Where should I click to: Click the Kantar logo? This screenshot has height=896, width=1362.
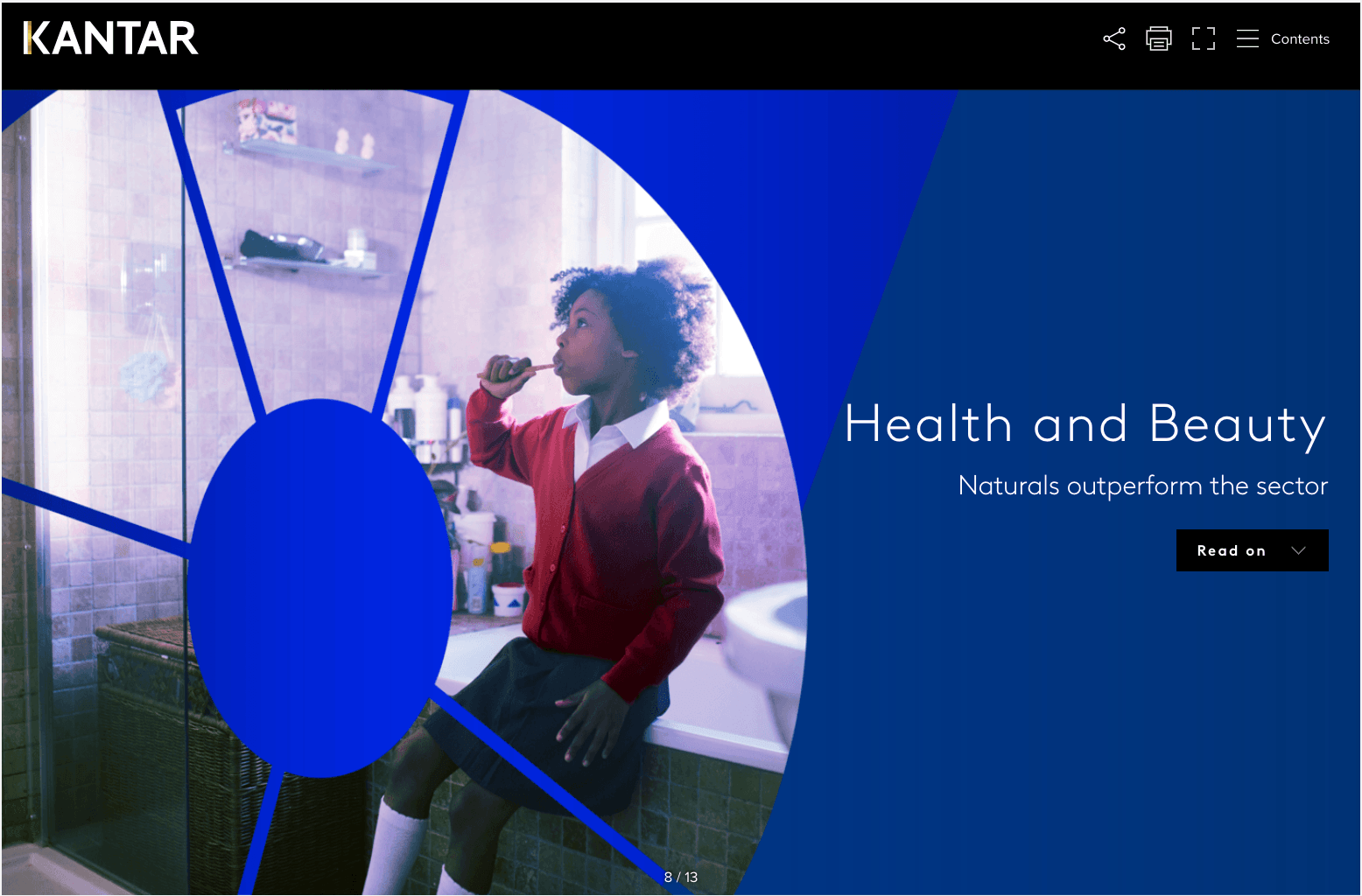point(111,38)
